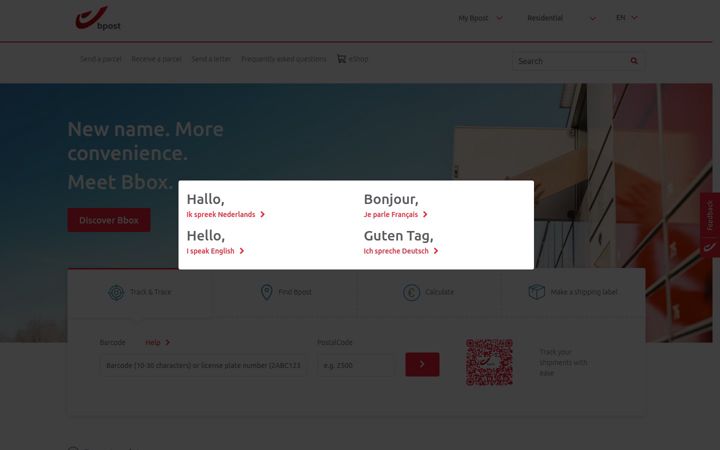Click the chevron beside the Help link
720x450 pixels.
click(168, 343)
